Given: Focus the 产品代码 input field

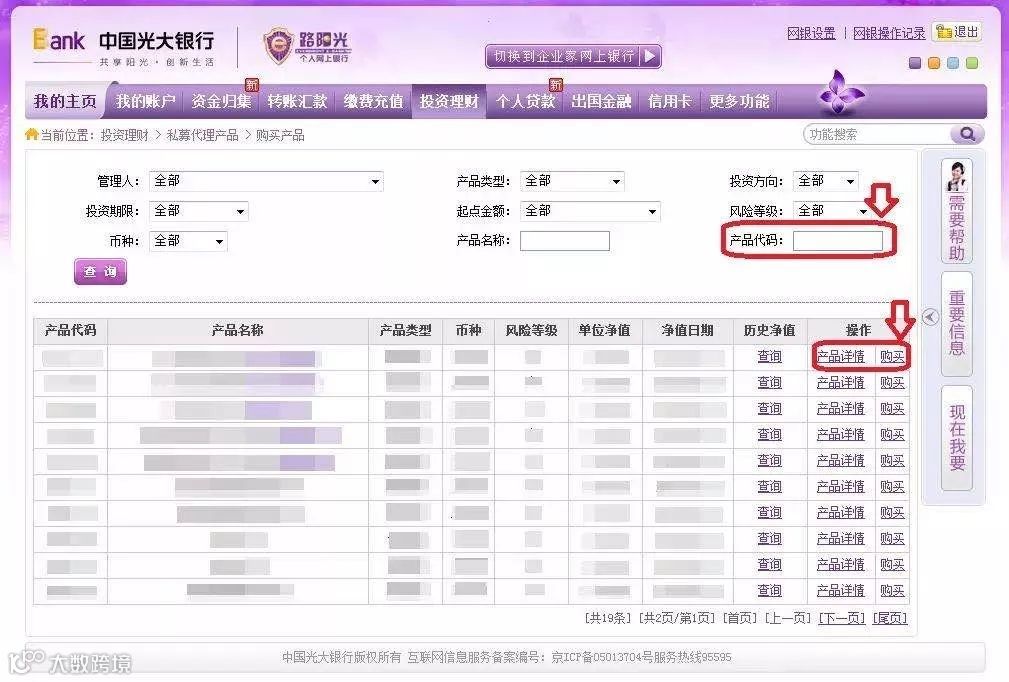Looking at the screenshot, I should click(x=838, y=241).
